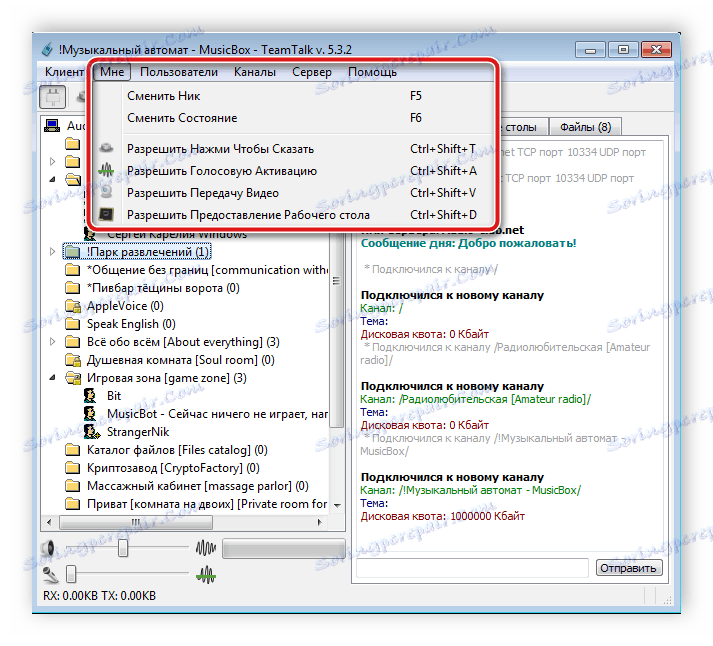Image resolution: width=713 pixels, height=646 pixels.
Task: Click the desktop sharing icon in the menu
Action: point(106,214)
